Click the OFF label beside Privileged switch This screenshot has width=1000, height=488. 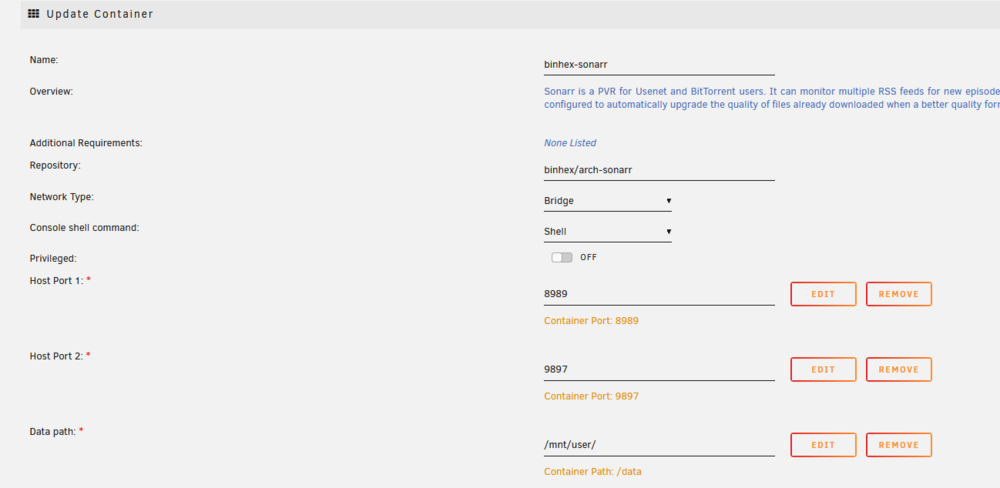(589, 258)
